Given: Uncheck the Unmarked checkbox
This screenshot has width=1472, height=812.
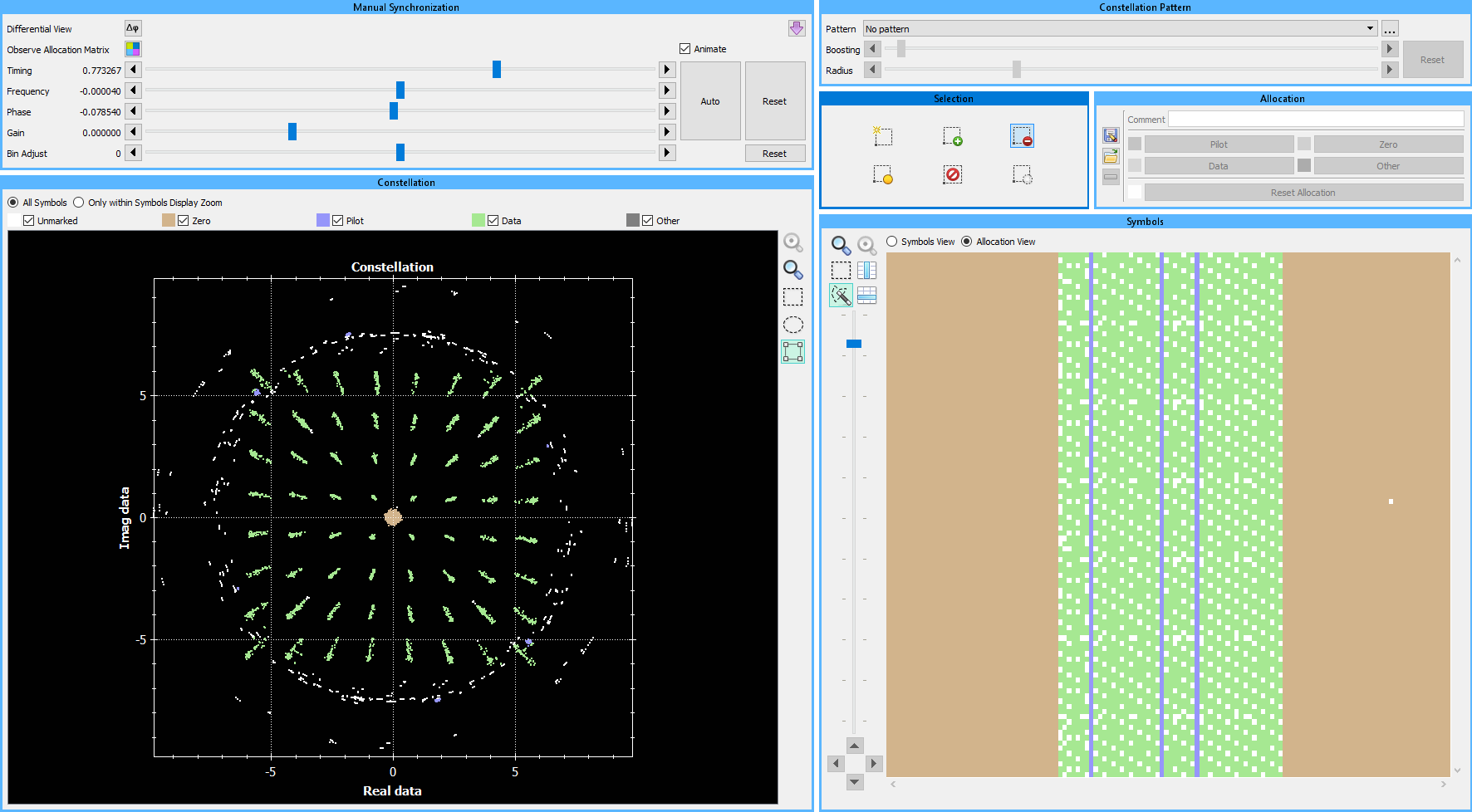Looking at the screenshot, I should [28, 221].
